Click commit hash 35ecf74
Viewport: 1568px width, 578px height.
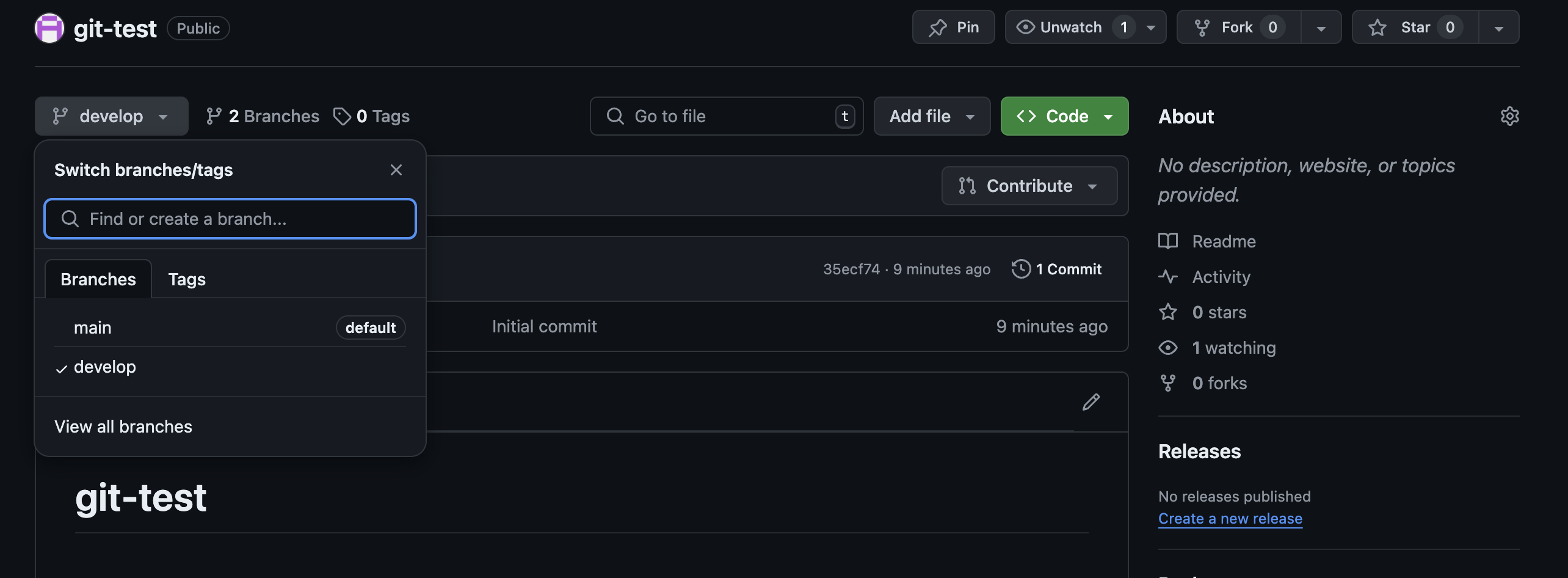pos(851,269)
